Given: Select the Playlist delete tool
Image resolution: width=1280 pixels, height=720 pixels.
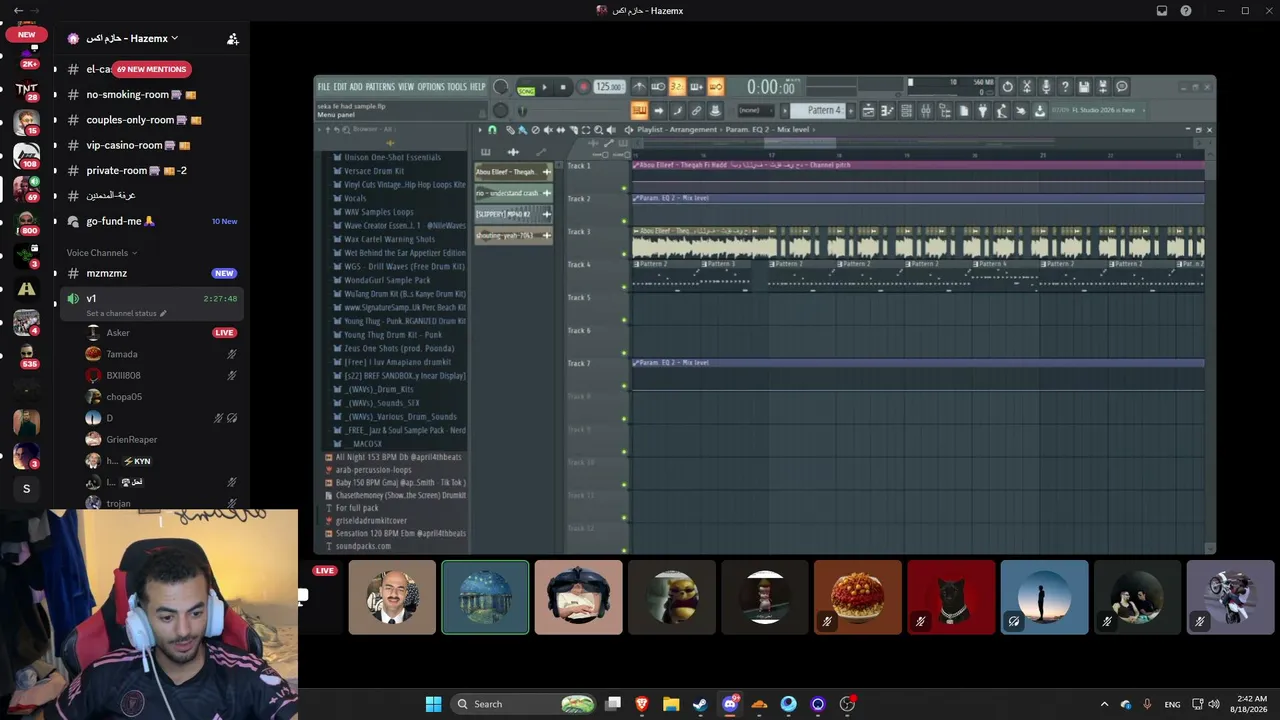Looking at the screenshot, I should 535,130.
